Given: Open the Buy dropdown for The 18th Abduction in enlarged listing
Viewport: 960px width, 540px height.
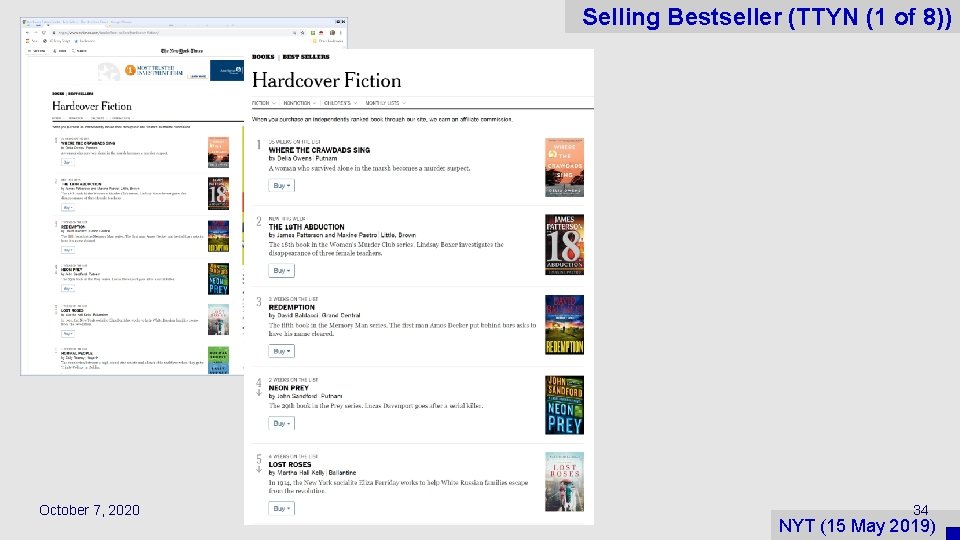Looking at the screenshot, I should pyautogui.click(x=281, y=271).
